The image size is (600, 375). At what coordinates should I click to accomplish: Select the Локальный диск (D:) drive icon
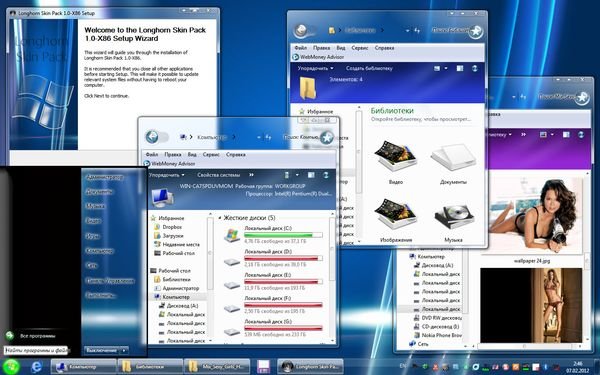click(x=232, y=262)
